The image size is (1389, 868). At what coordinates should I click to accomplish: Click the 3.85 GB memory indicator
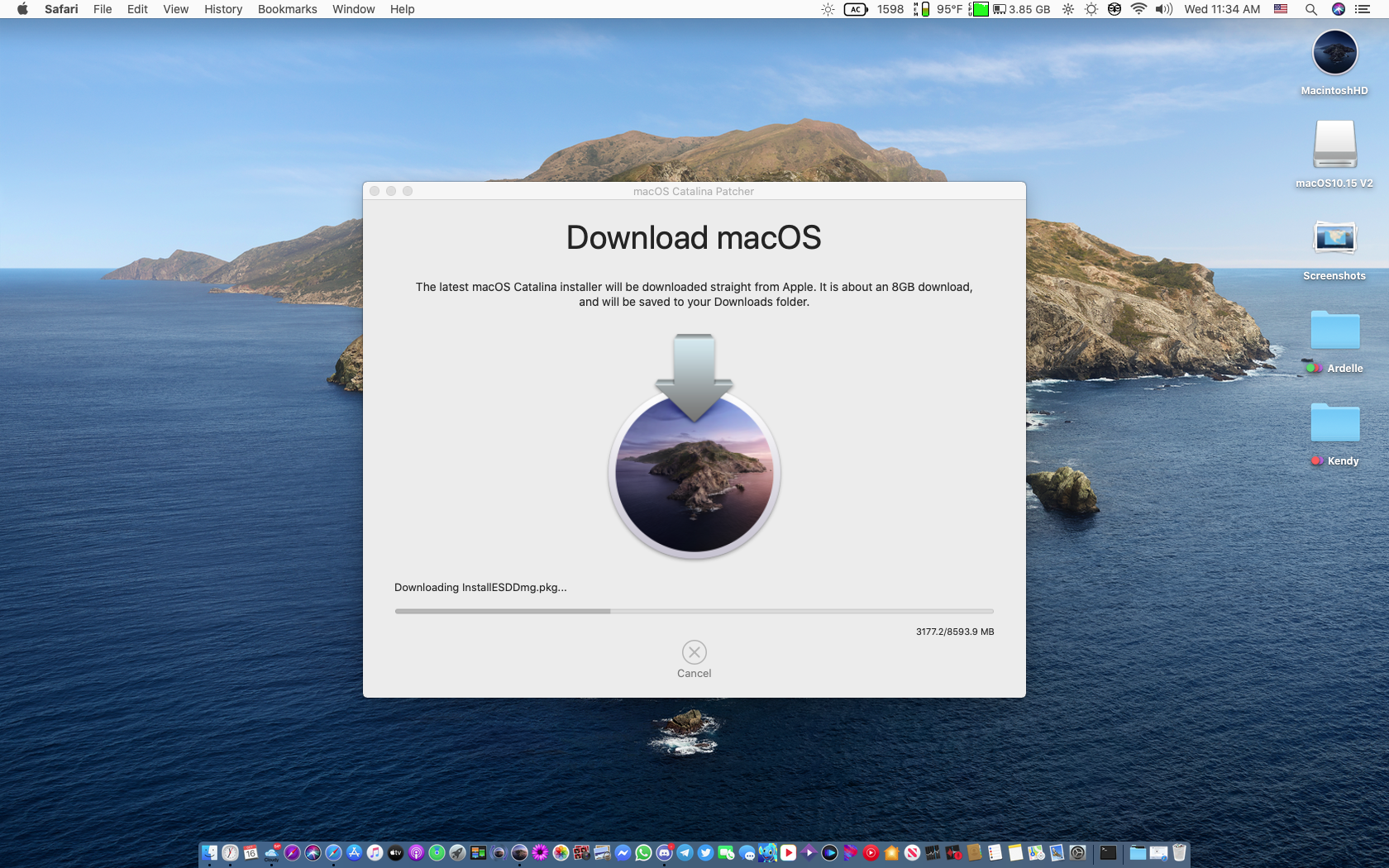point(1022,9)
